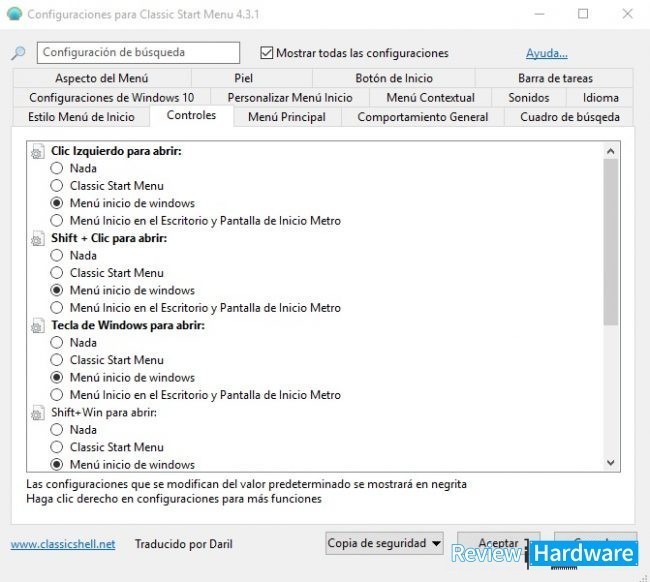Open Configuraciones de Windows 10 tab
Screen dimensions: 650x582
tap(112, 97)
